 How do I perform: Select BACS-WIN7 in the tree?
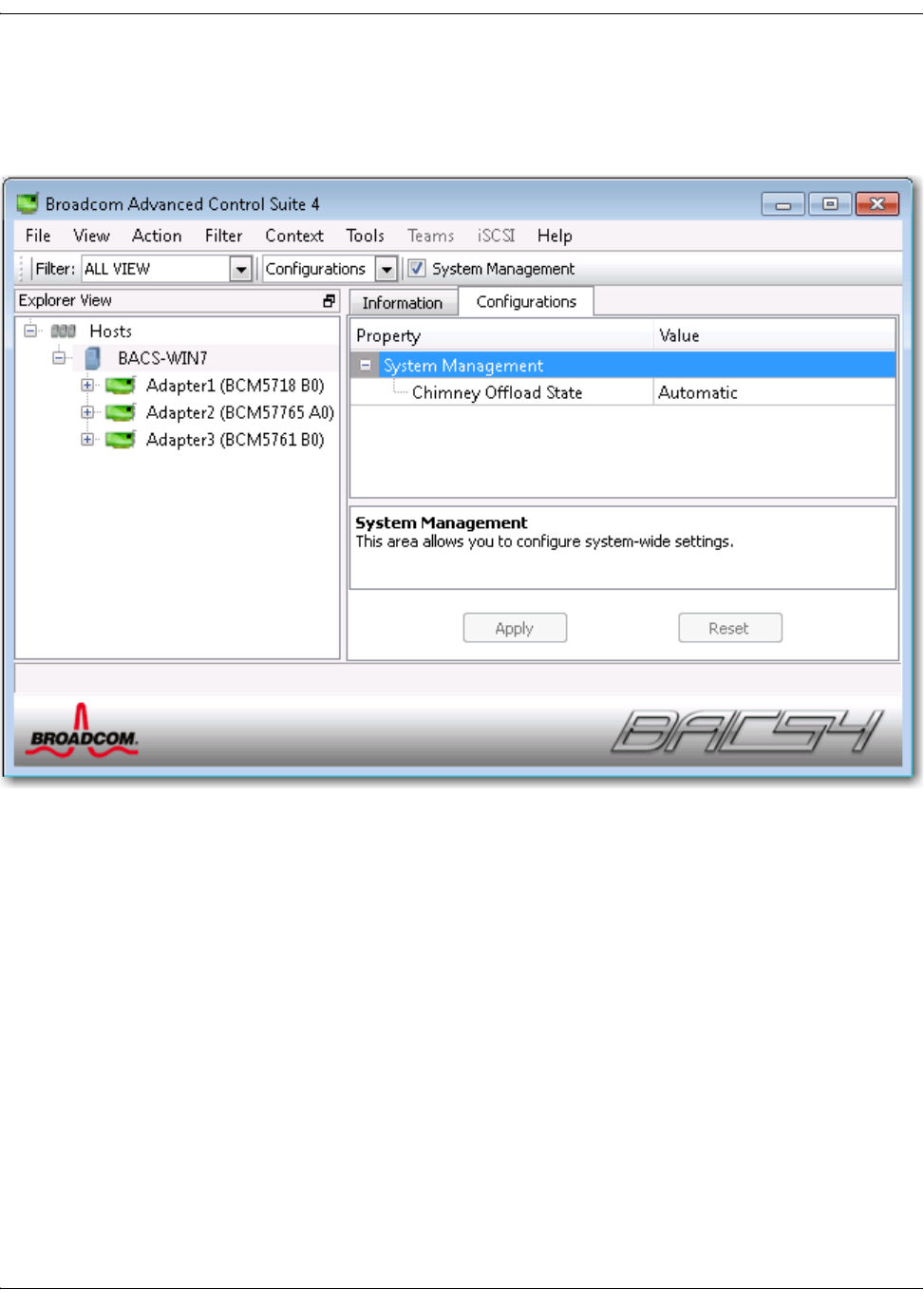pos(162,358)
